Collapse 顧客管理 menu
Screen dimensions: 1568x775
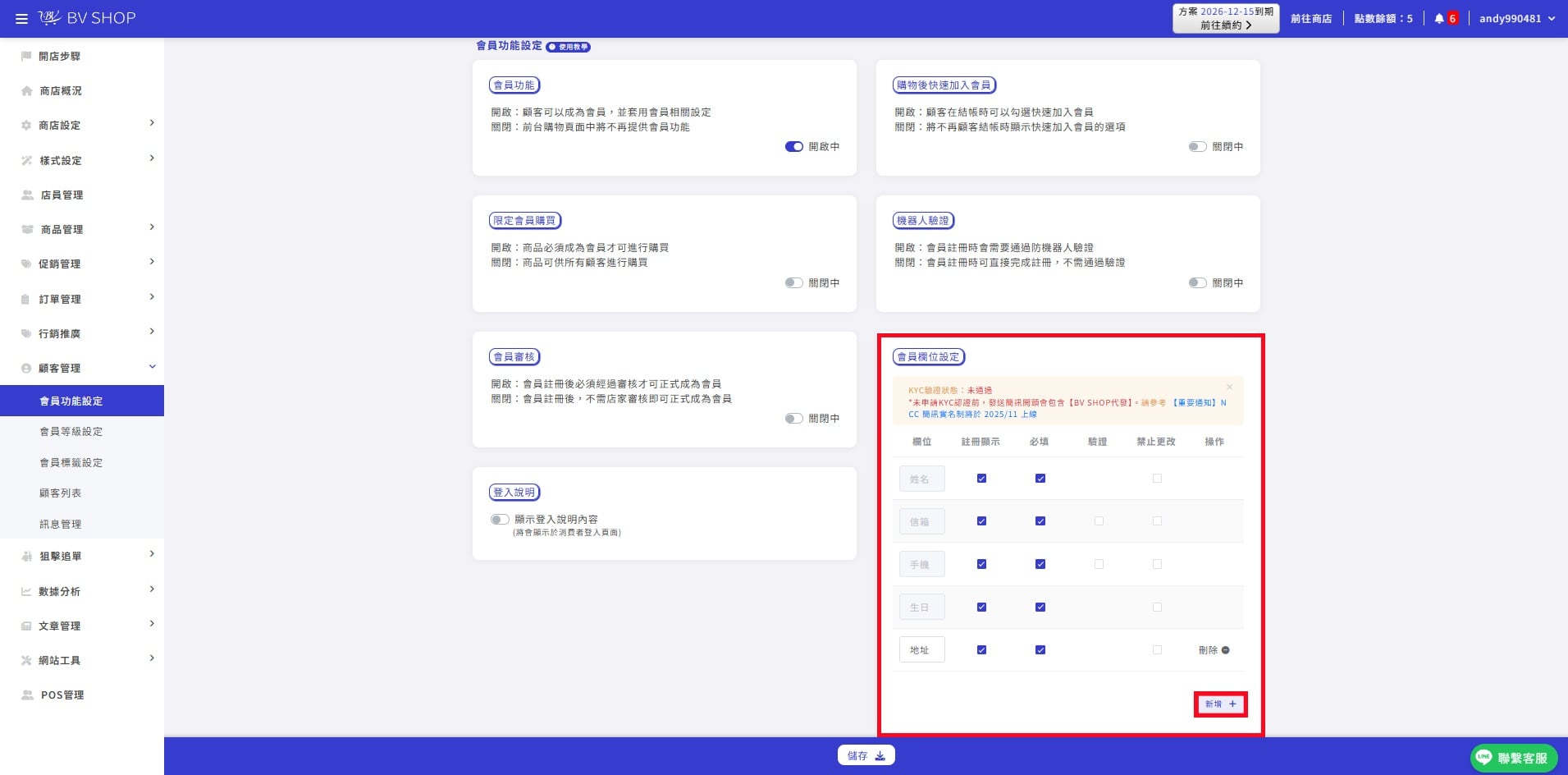click(x=82, y=368)
